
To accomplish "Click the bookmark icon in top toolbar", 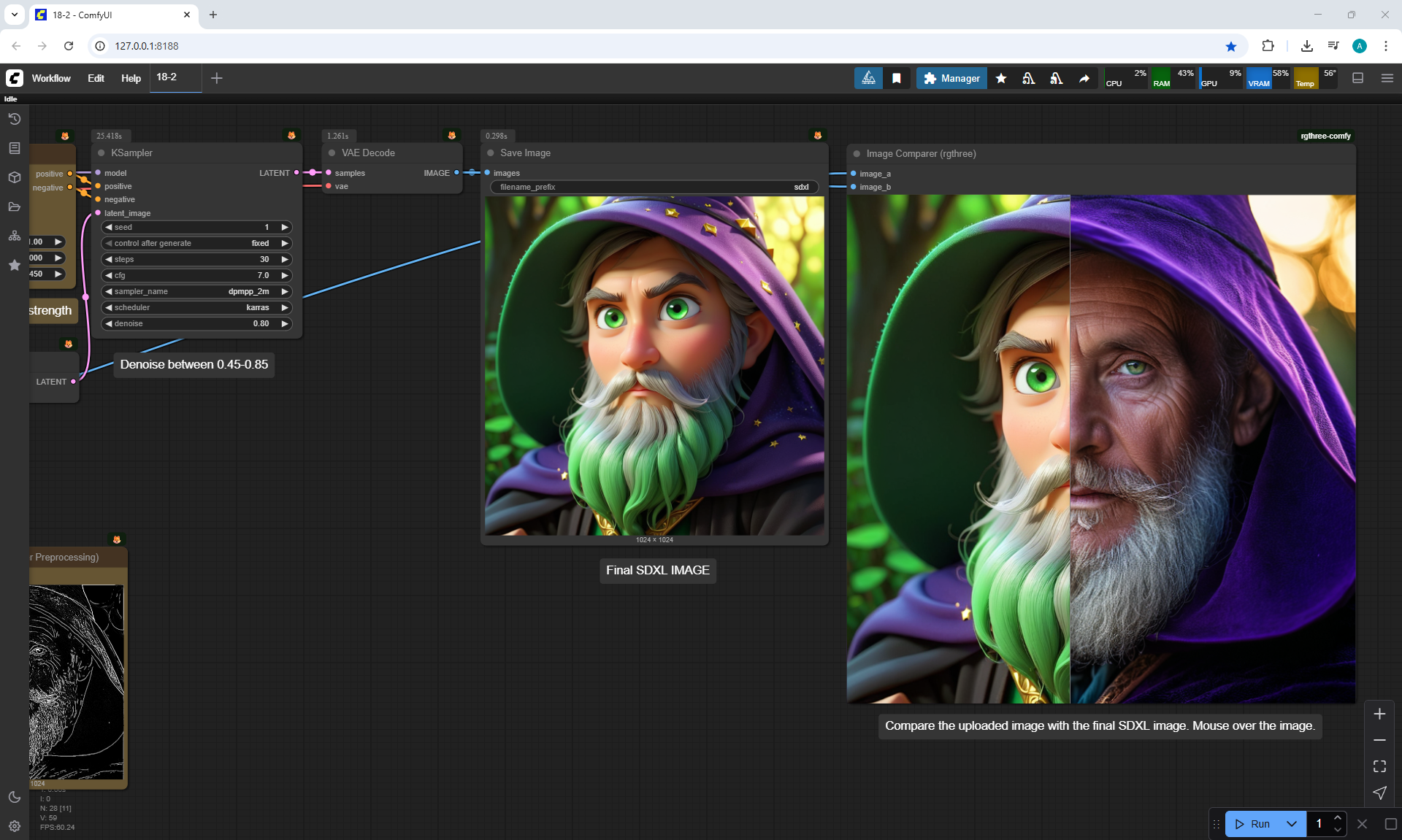I will 896,78.
